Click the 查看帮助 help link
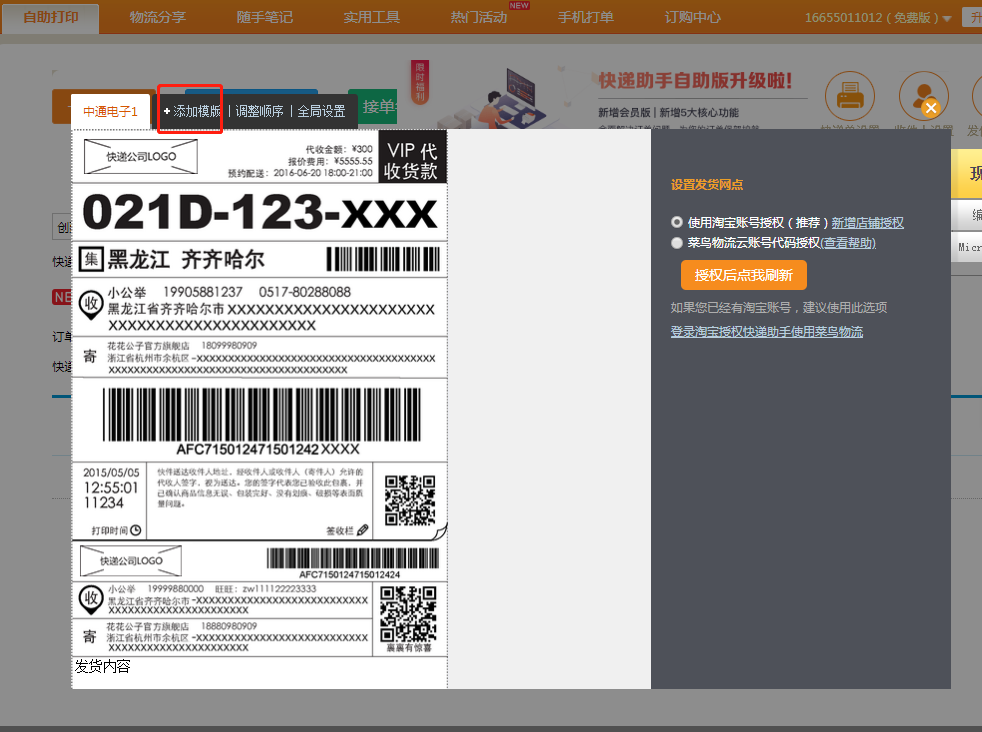 point(848,242)
